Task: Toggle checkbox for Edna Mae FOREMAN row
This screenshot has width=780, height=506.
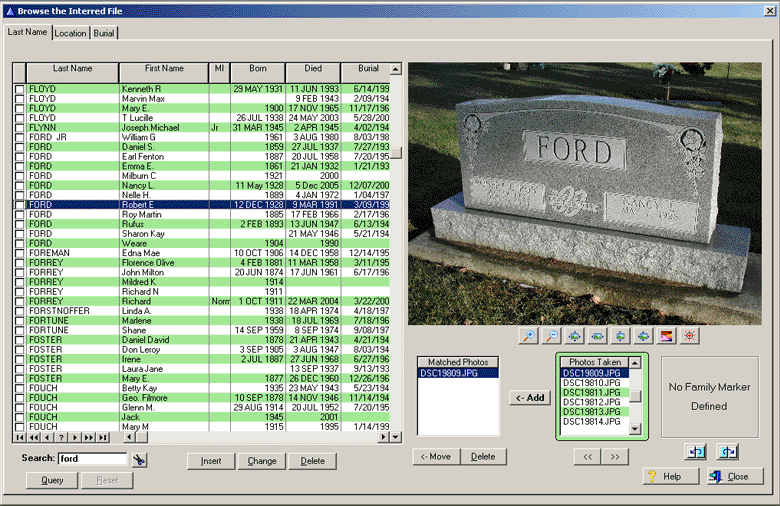Action: coord(19,253)
